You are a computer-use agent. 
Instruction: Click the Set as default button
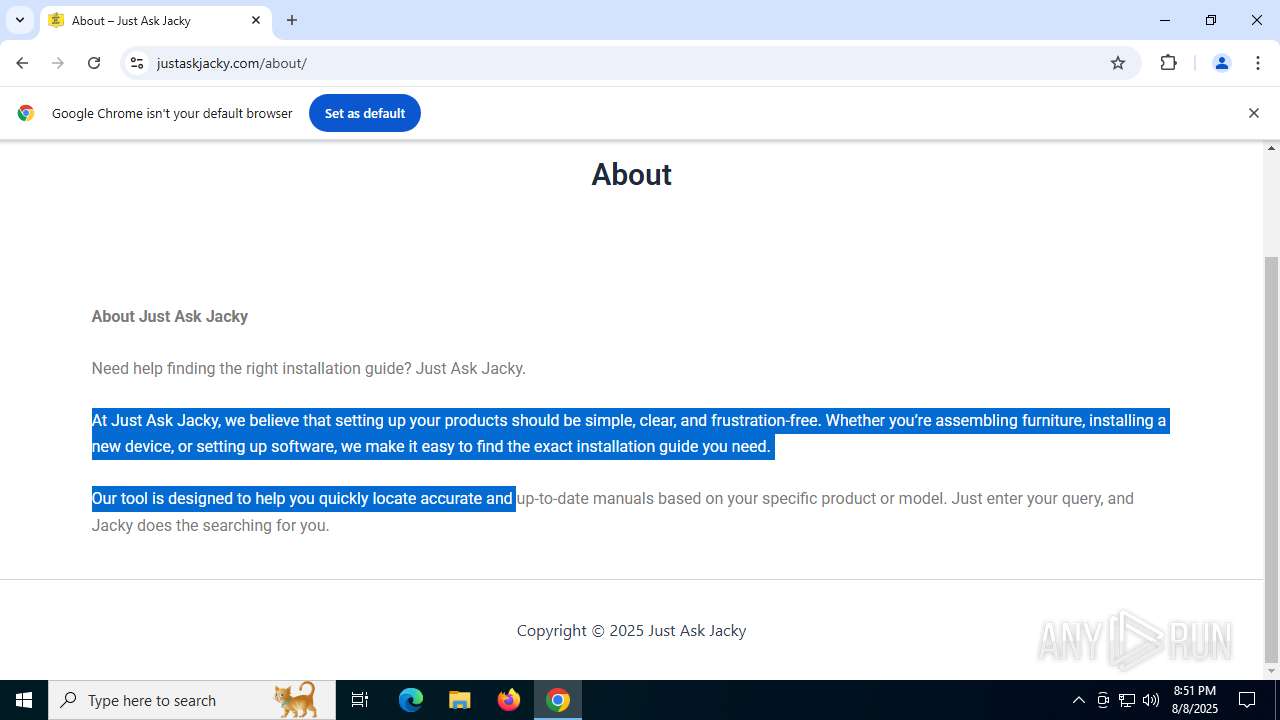[x=365, y=113]
